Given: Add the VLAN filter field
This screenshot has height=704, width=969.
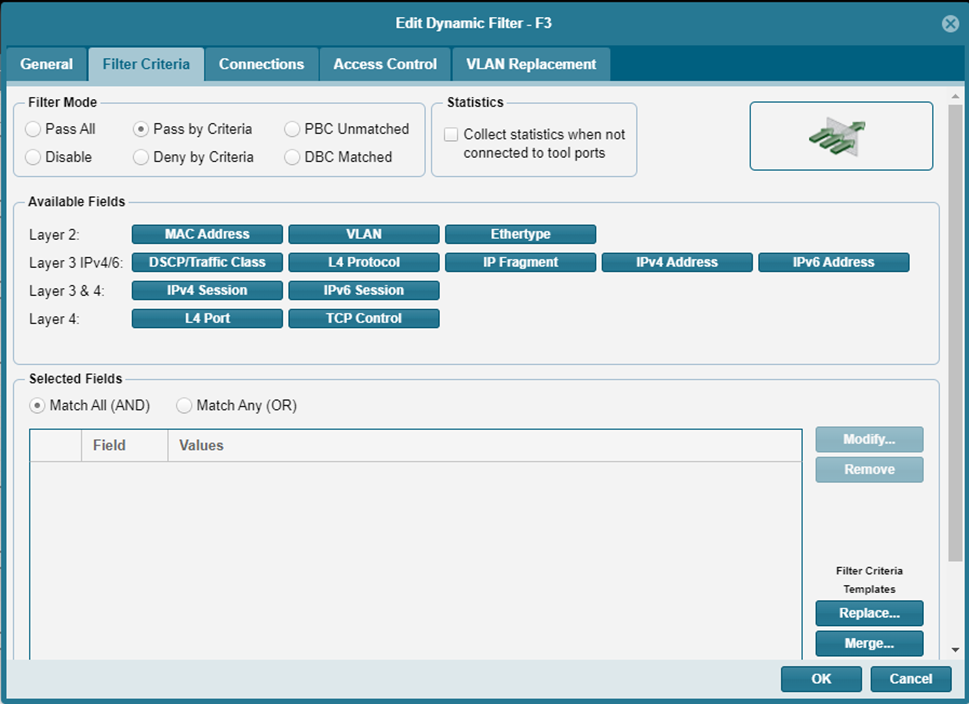Looking at the screenshot, I should pos(364,234).
